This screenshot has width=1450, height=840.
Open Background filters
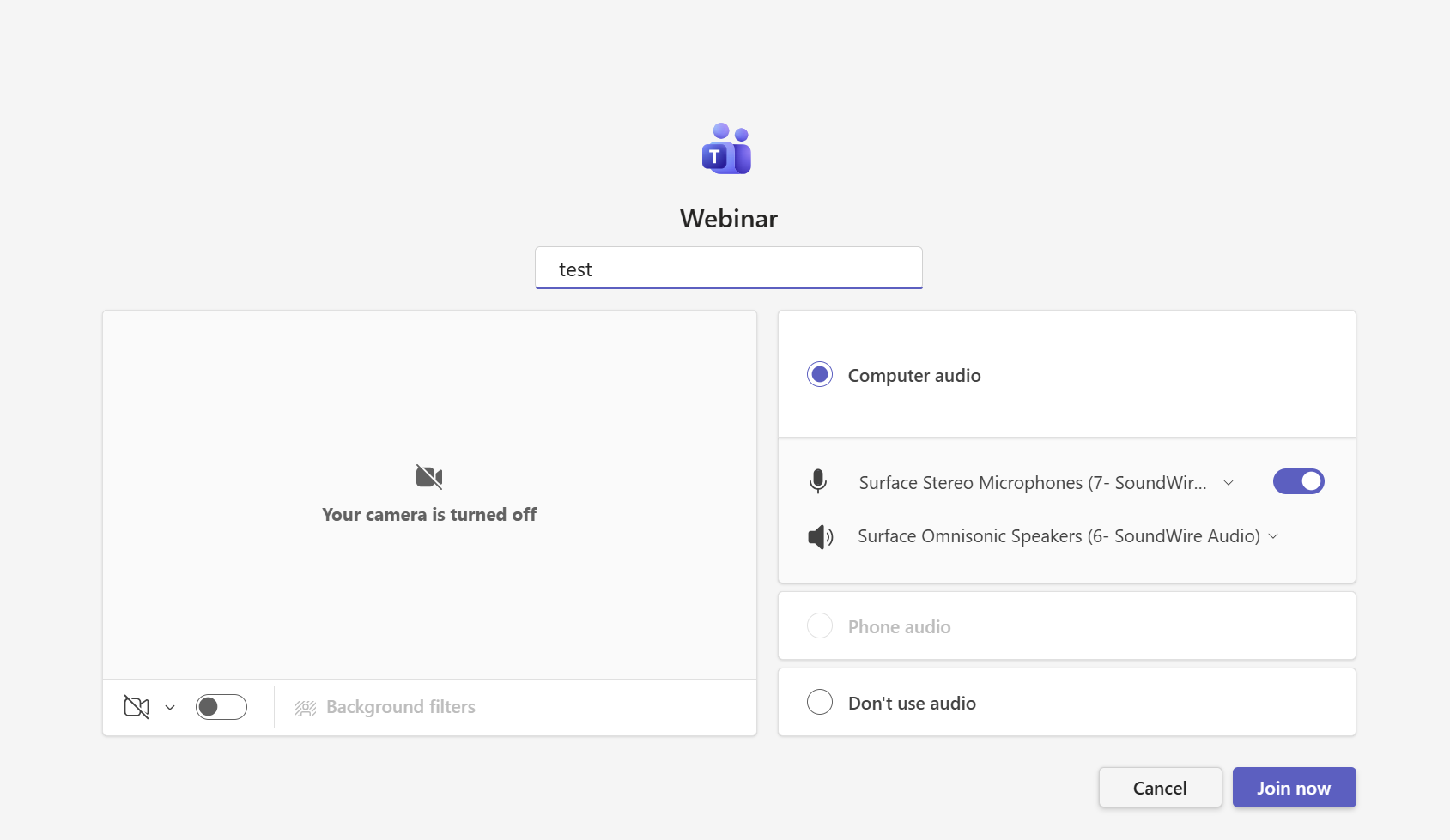pos(385,707)
